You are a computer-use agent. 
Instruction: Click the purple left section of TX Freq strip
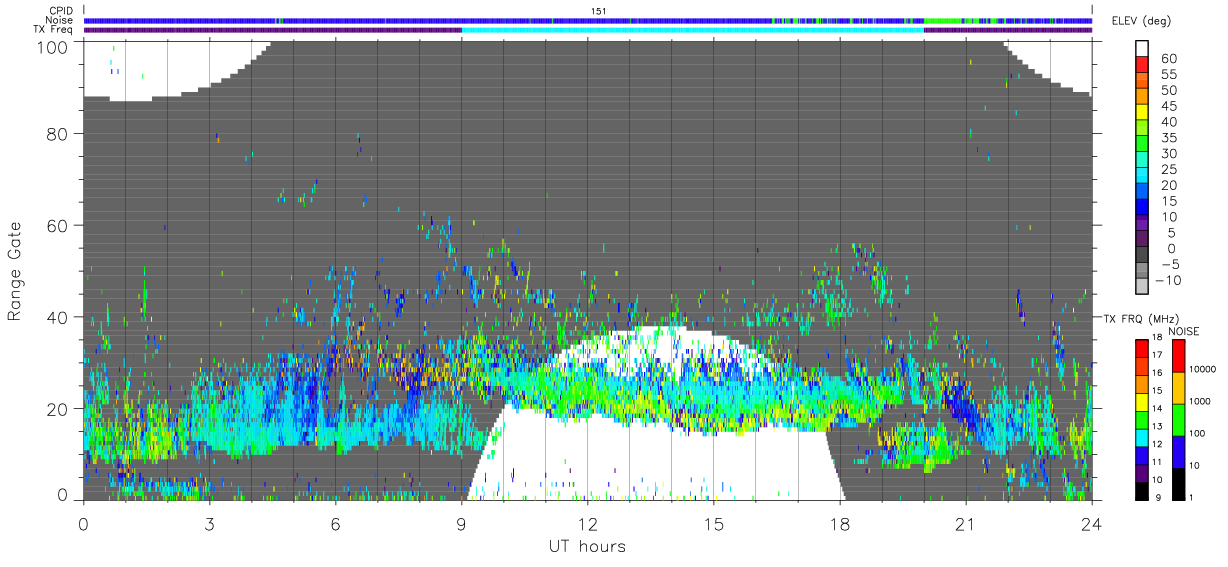click(x=273, y=30)
